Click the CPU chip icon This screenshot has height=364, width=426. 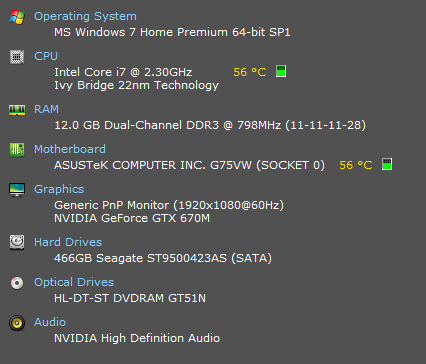pos(17,57)
